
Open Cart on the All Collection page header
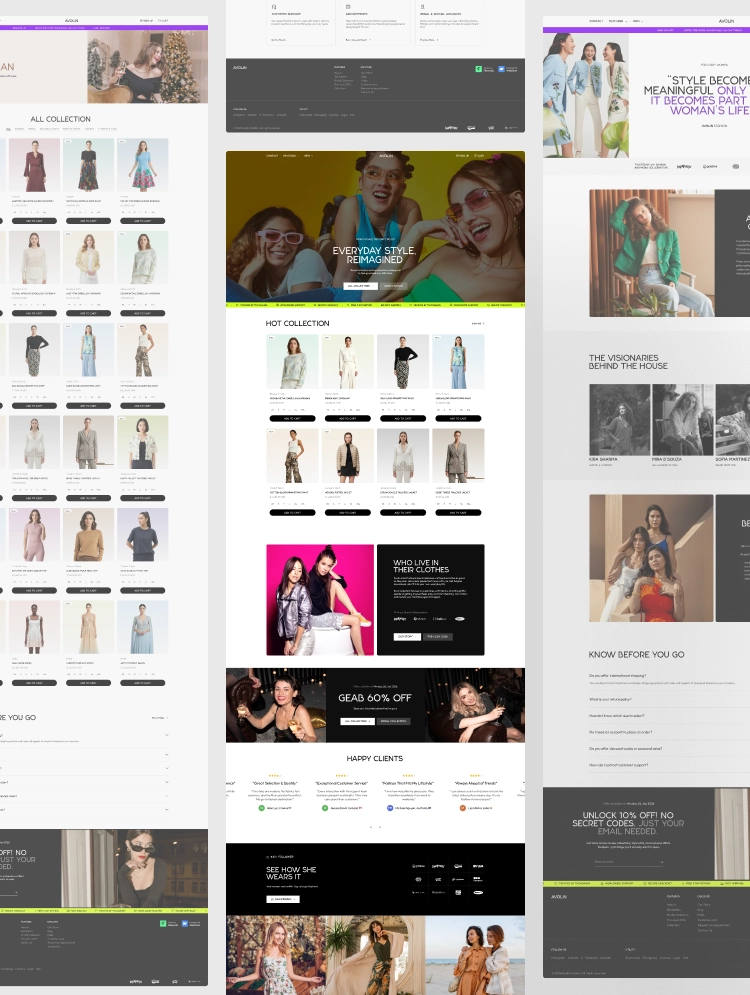coord(163,20)
